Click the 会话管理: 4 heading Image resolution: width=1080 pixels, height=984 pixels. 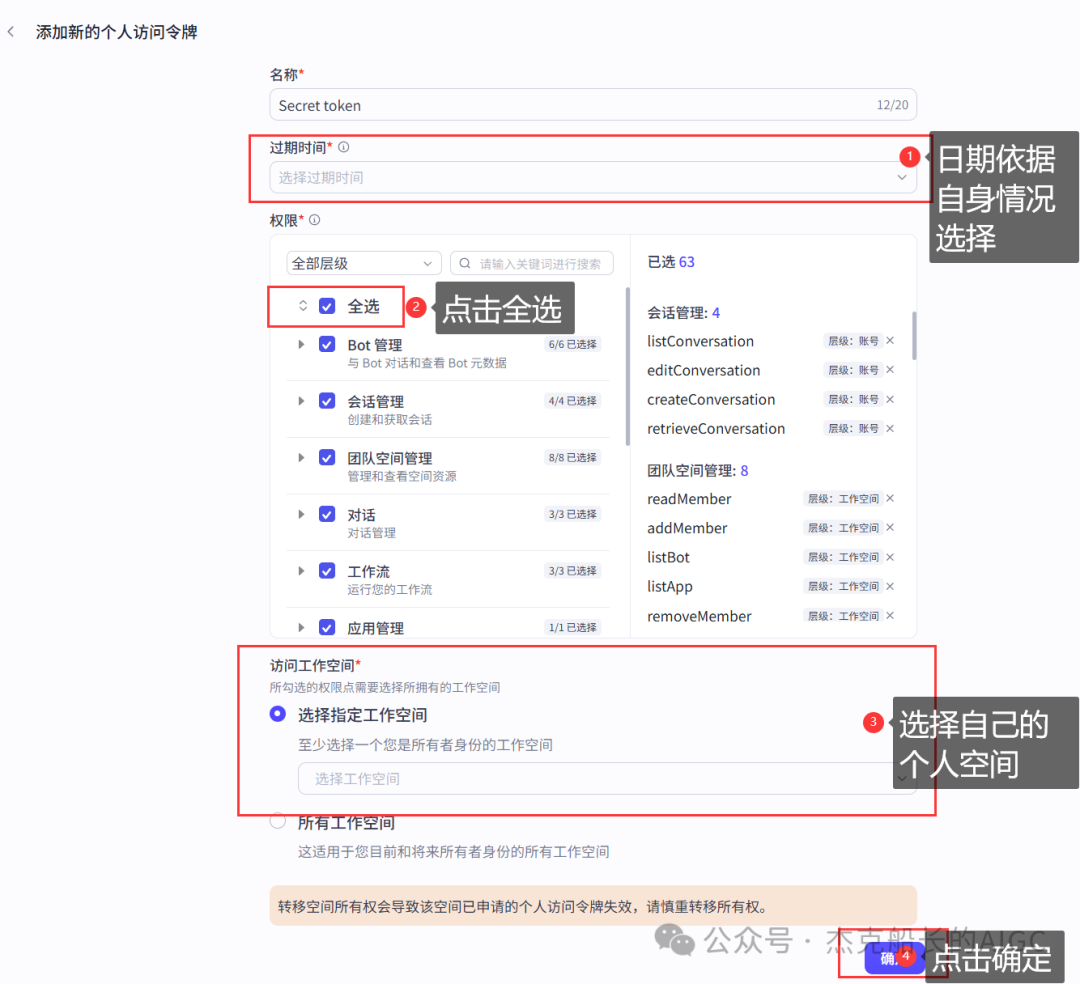[x=683, y=313]
